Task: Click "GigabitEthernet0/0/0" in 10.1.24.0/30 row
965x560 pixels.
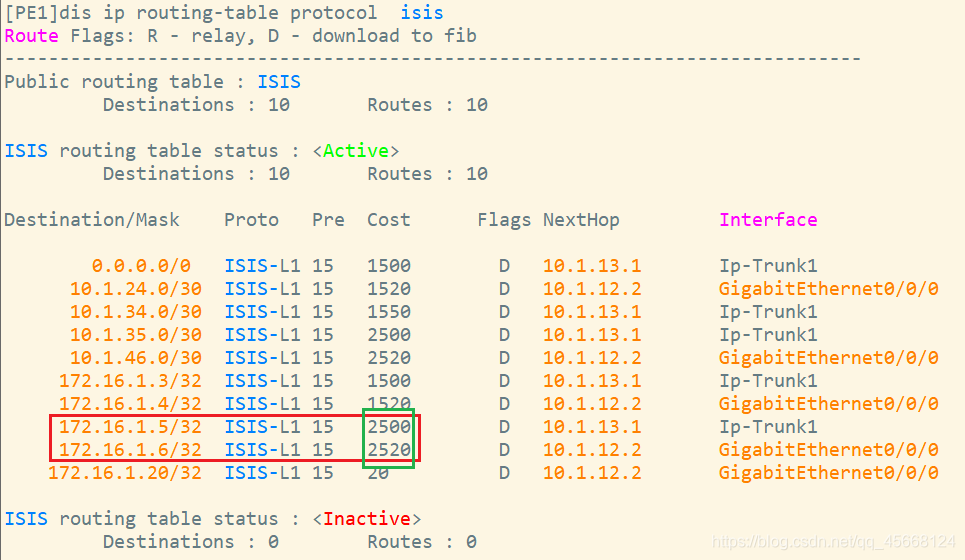Action: (x=828, y=289)
